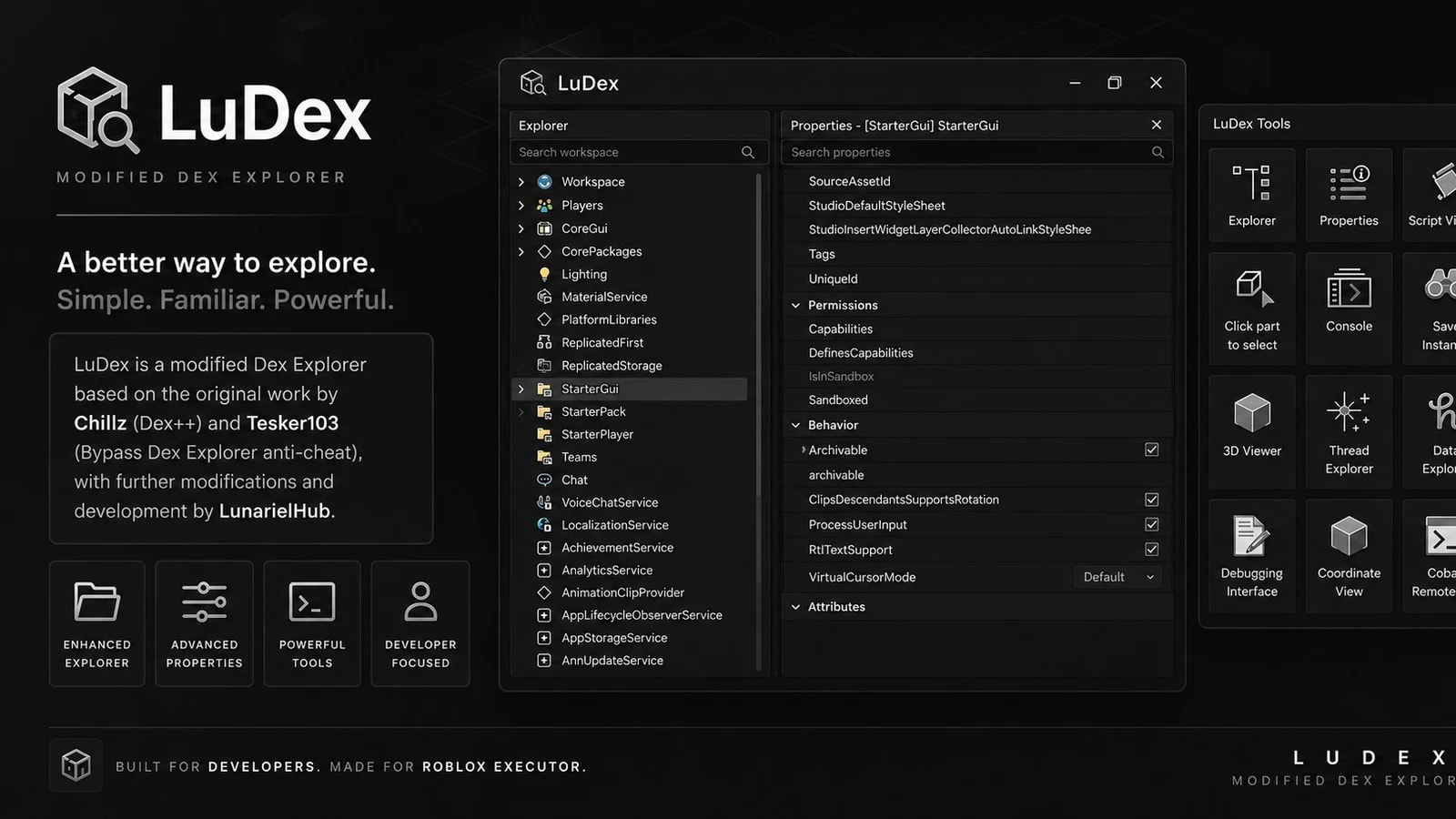Toggle the RtlTextSupport checkbox

(x=1151, y=550)
